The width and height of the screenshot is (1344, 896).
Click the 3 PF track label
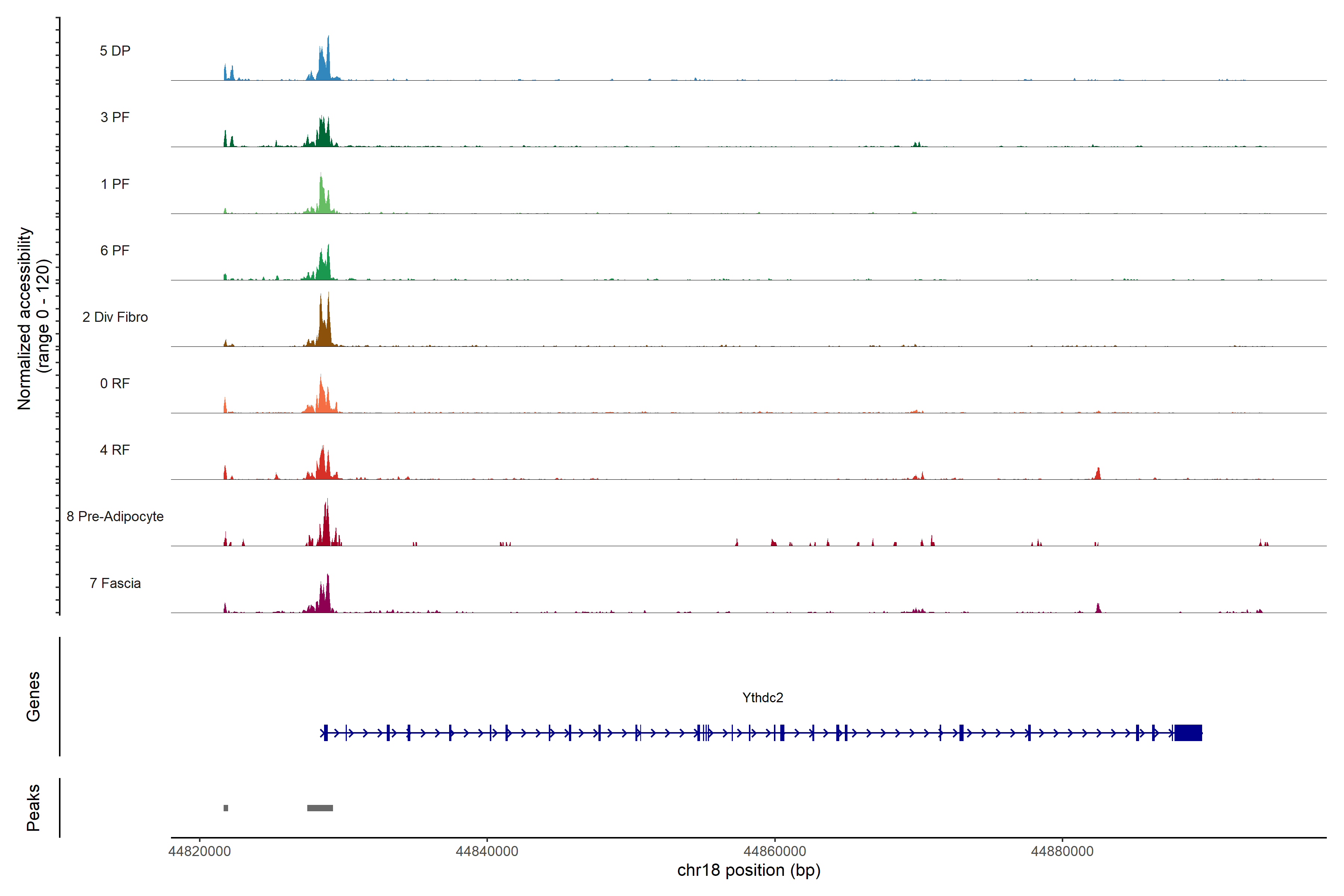(x=115, y=117)
